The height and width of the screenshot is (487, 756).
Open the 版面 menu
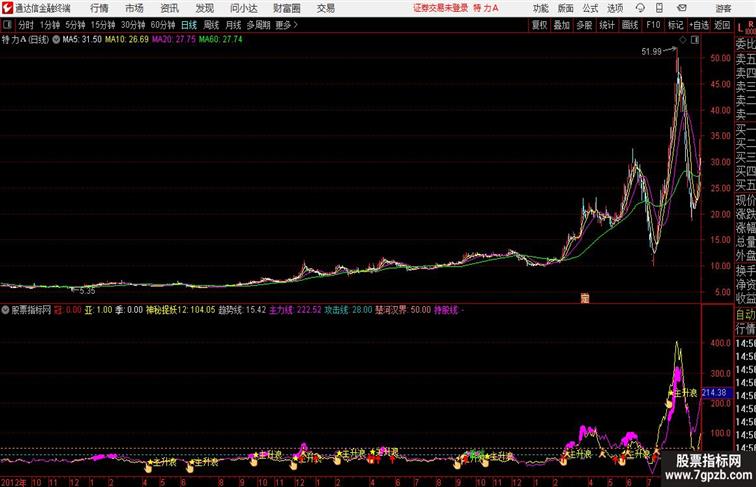[x=566, y=8]
